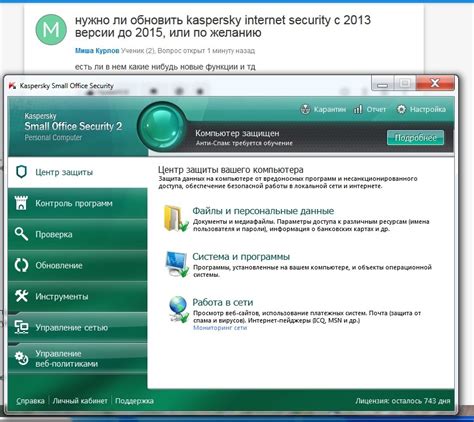Open the Система и программы heading

pyautogui.click(x=241, y=256)
